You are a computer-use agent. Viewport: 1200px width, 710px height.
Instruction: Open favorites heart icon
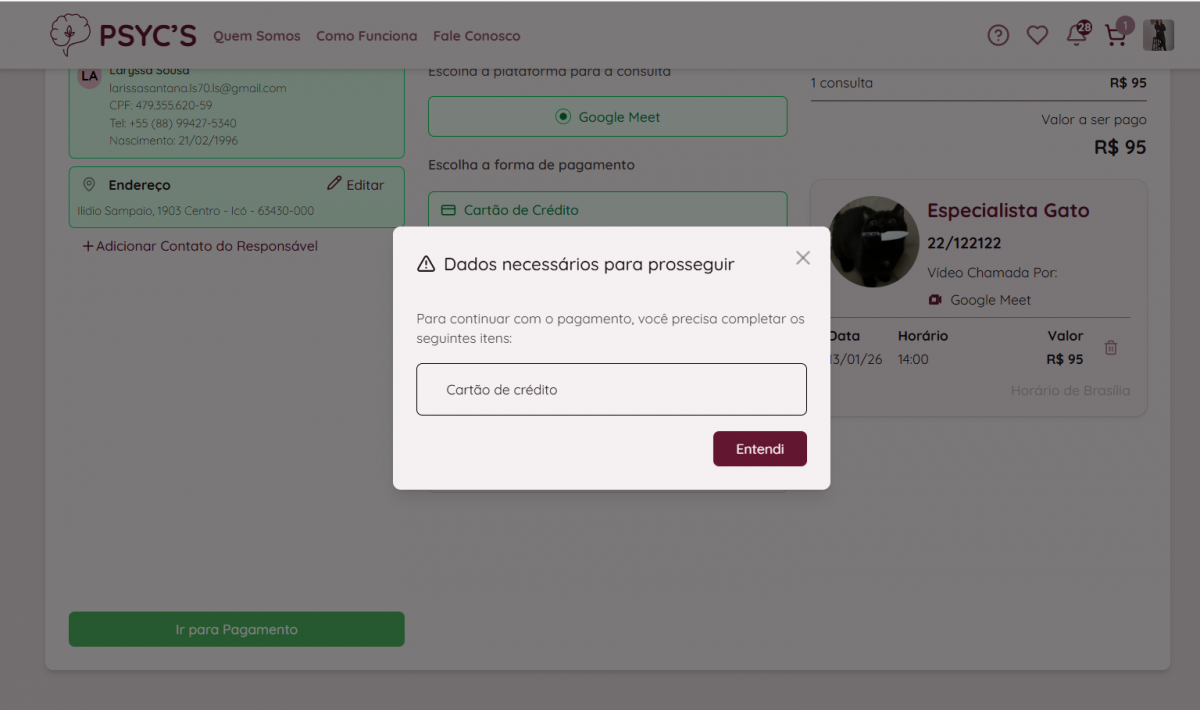click(x=1037, y=35)
